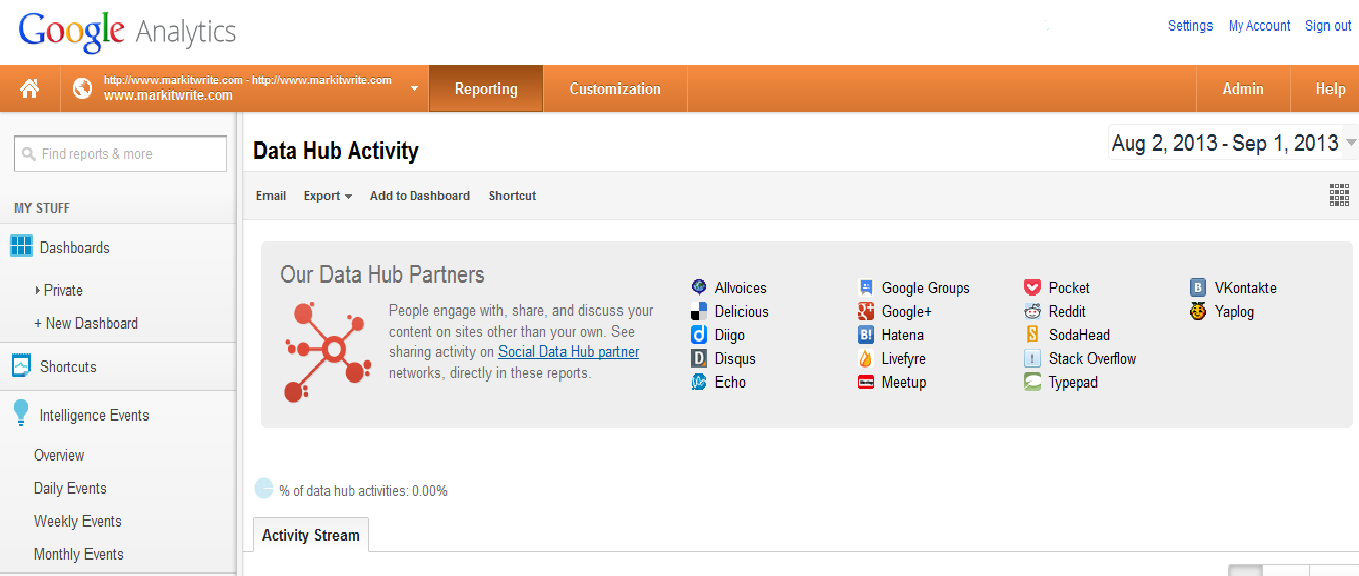This screenshot has width=1359, height=576.
Task: Click the Livefyre flame icon
Action: pyautogui.click(x=866, y=358)
